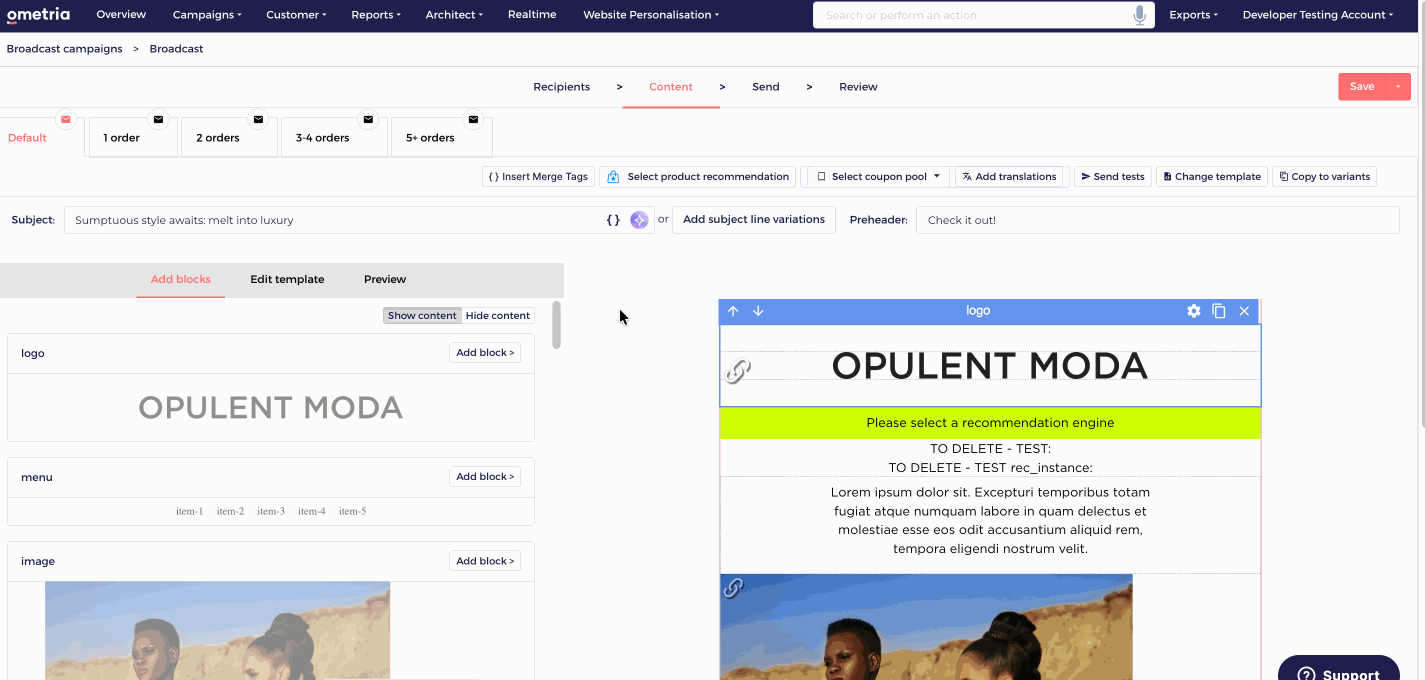Go to Overview in top navigation
Image resolution: width=1425 pixels, height=680 pixels.
coord(121,15)
